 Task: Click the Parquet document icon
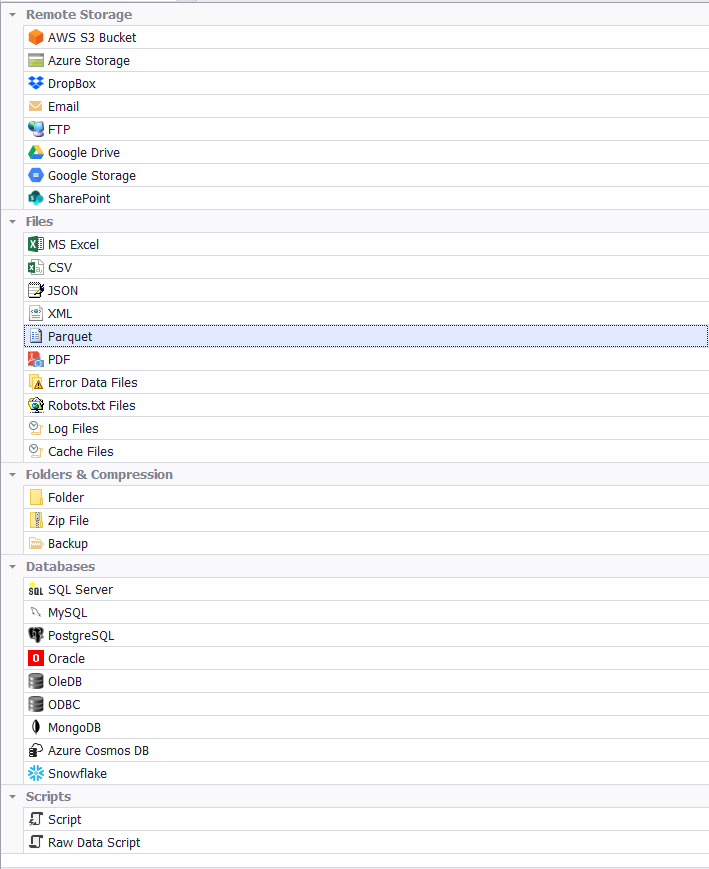35,336
